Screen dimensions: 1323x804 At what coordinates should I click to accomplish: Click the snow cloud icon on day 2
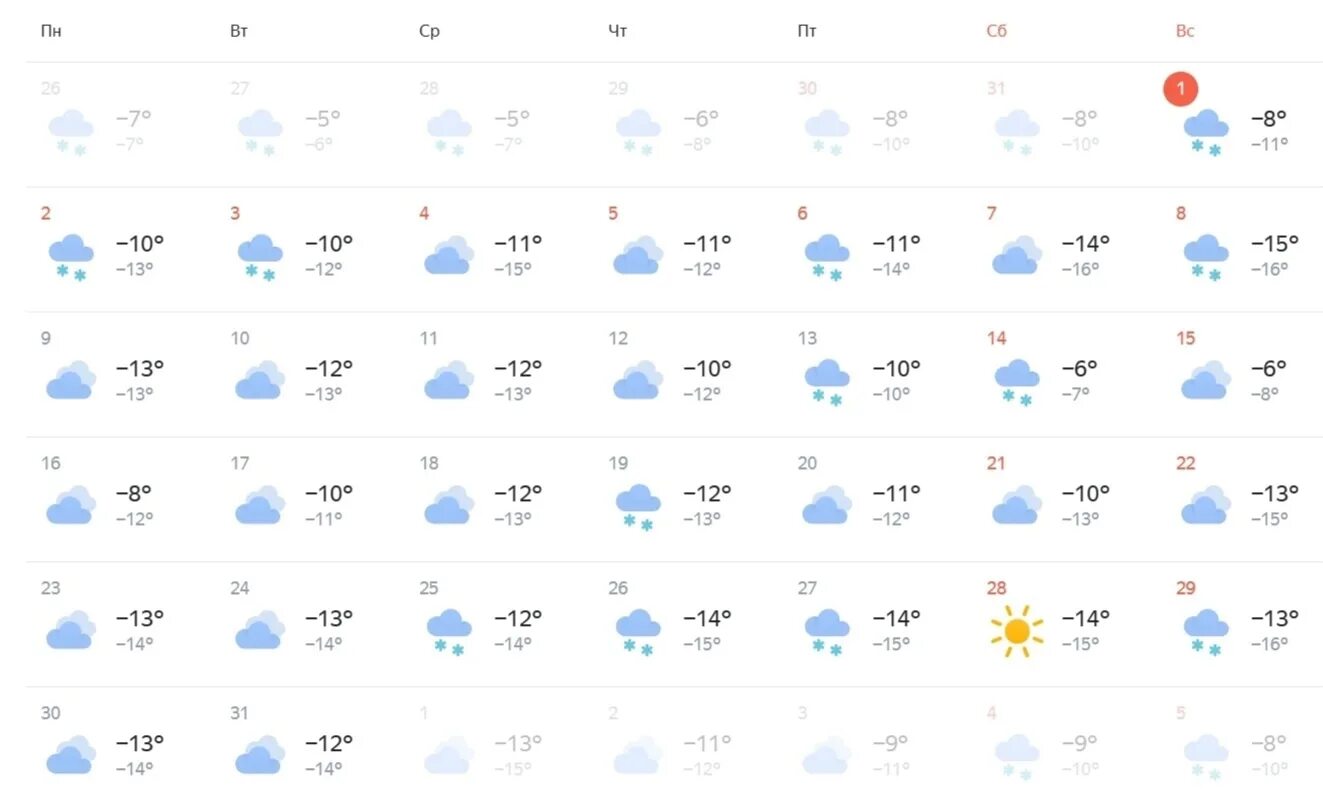tap(71, 258)
